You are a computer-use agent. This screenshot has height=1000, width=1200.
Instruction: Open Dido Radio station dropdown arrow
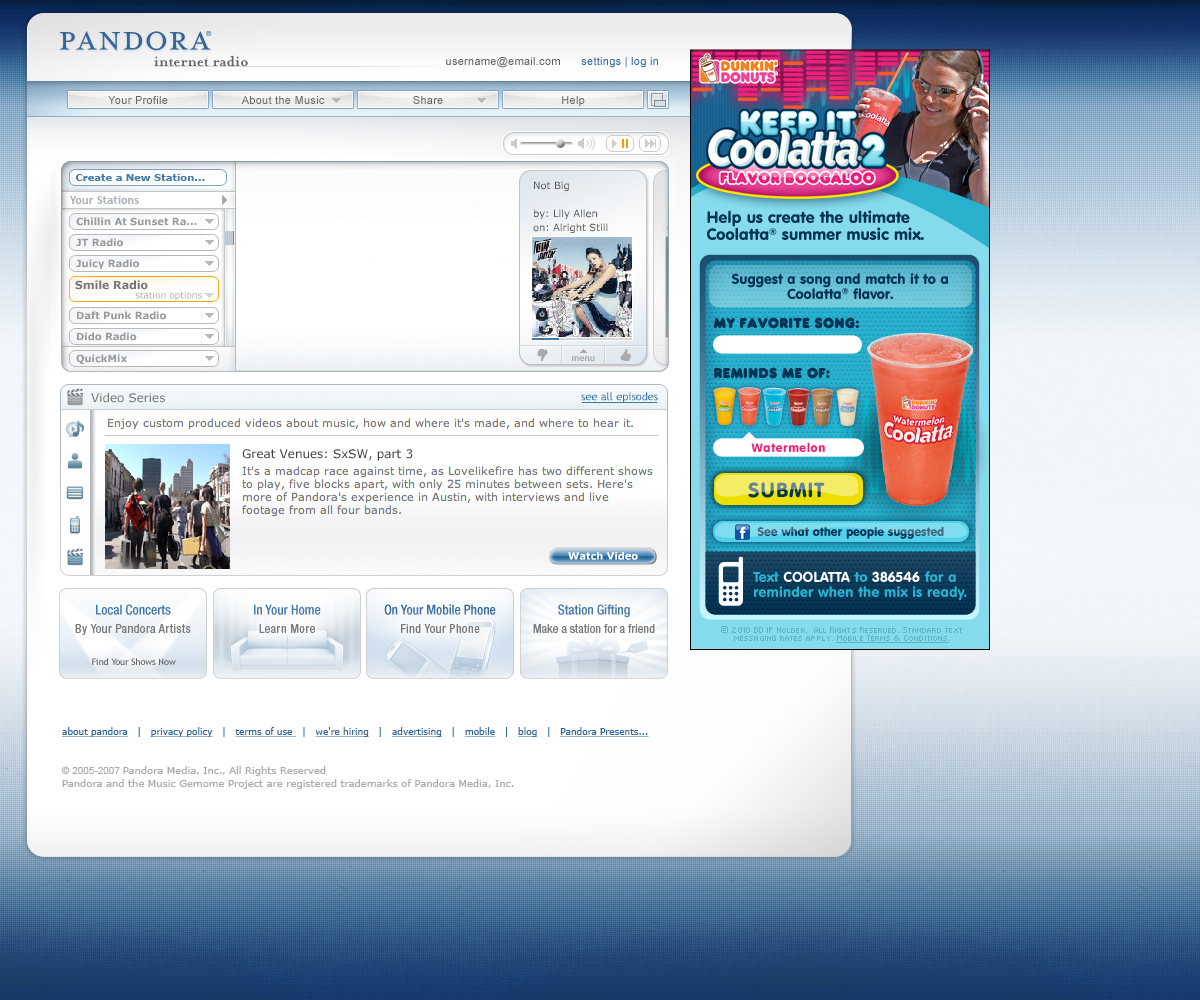click(209, 336)
